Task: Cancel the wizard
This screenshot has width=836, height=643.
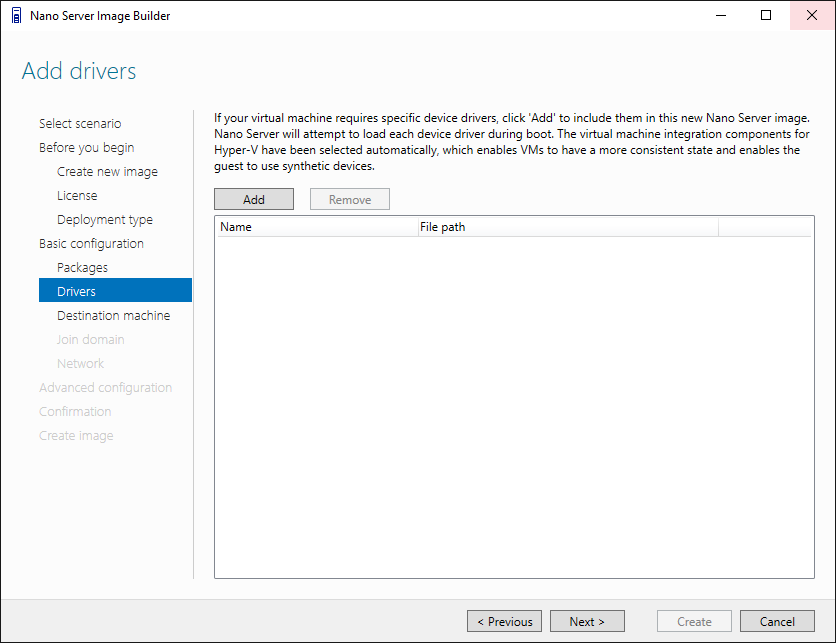Action: coord(777,622)
